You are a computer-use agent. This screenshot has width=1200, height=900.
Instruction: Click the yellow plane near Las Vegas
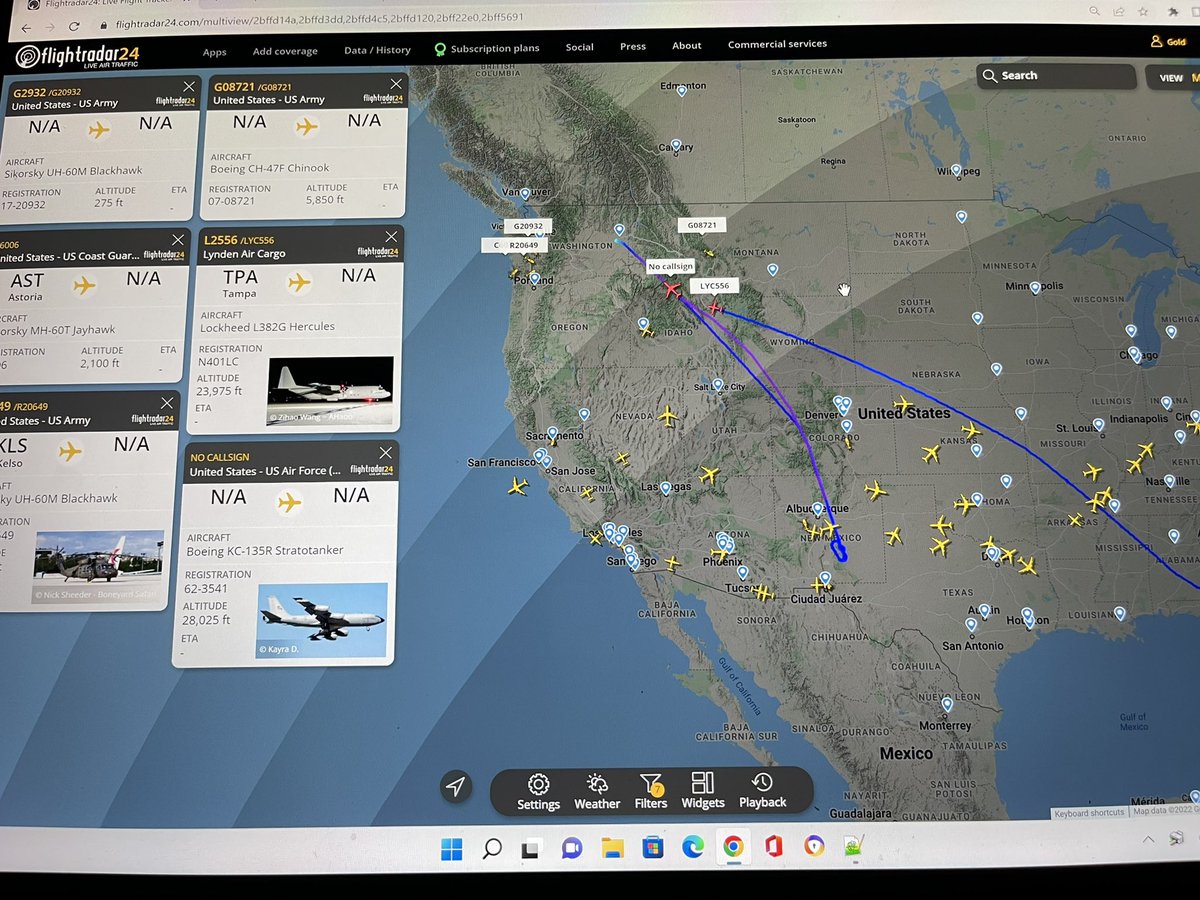click(x=708, y=474)
